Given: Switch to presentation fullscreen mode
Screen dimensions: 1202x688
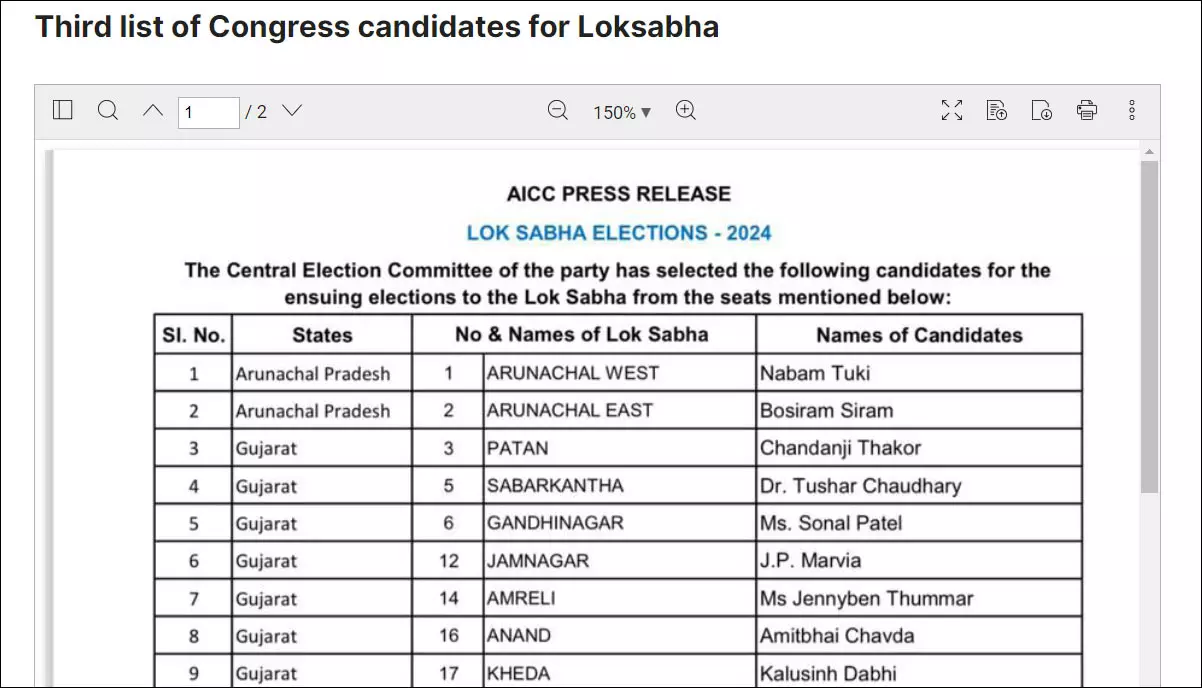Looking at the screenshot, I should 952,110.
